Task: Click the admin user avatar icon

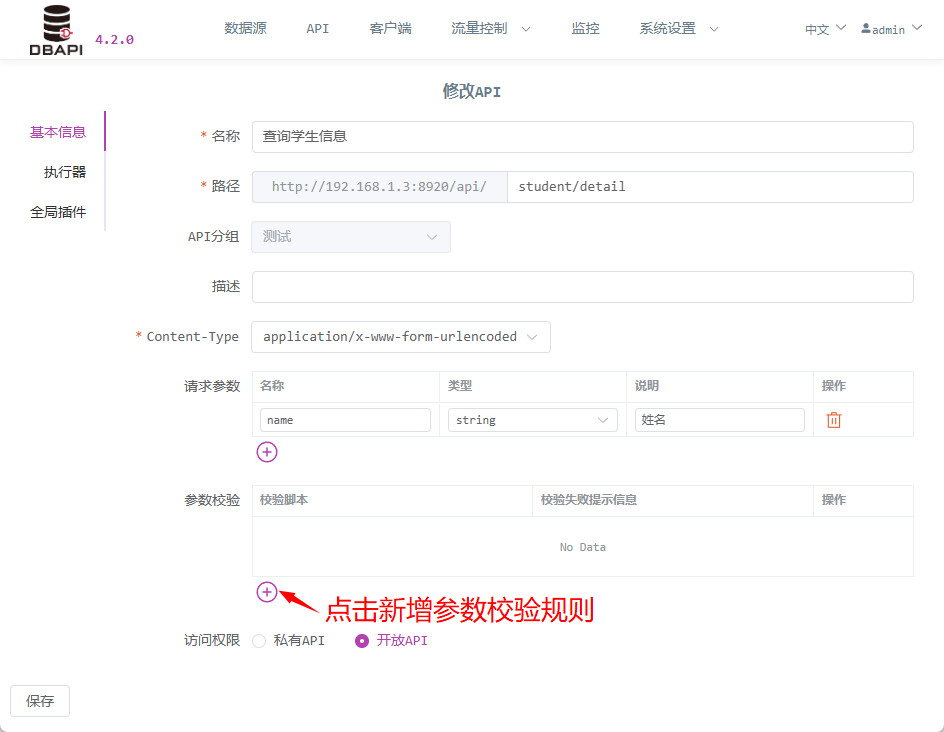Action: (x=866, y=28)
